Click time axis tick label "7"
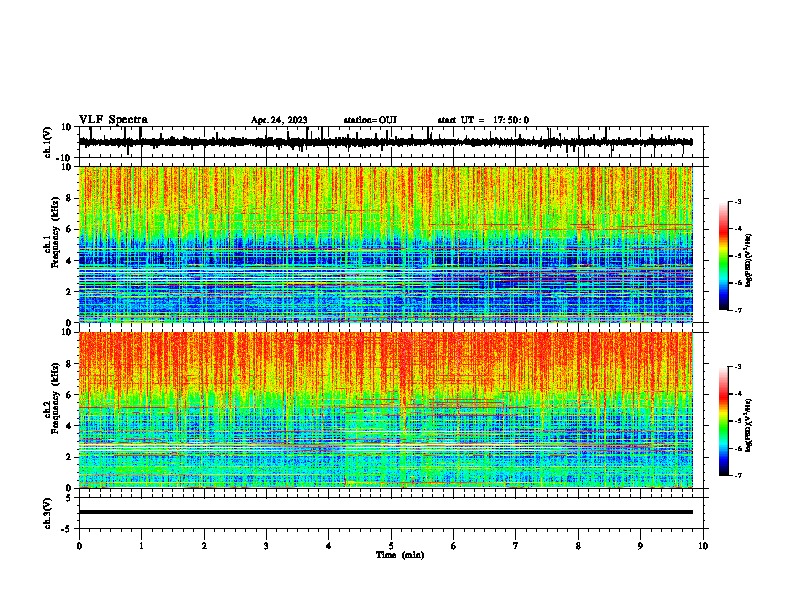 pyautogui.click(x=516, y=546)
